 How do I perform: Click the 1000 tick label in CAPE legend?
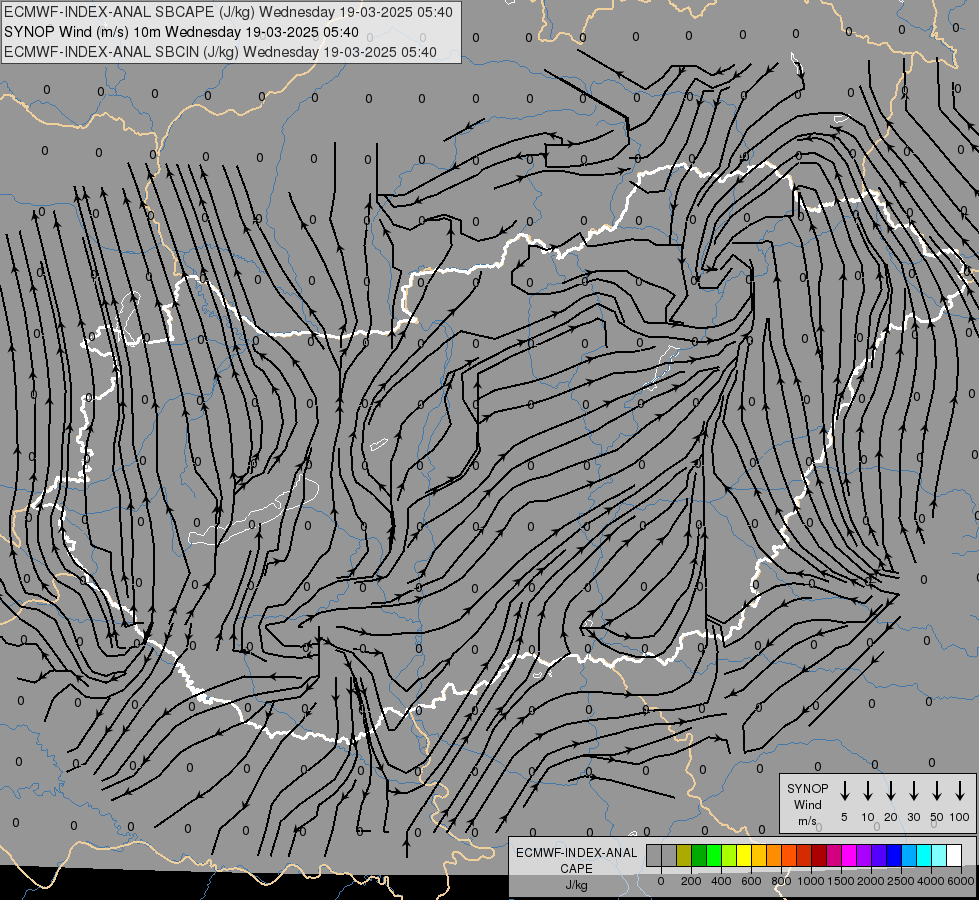click(x=810, y=881)
